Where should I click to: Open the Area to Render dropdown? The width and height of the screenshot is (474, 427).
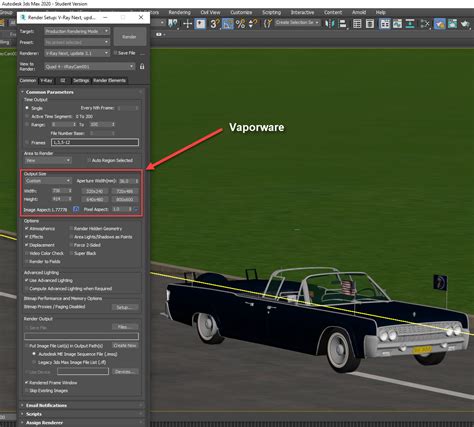coord(48,160)
